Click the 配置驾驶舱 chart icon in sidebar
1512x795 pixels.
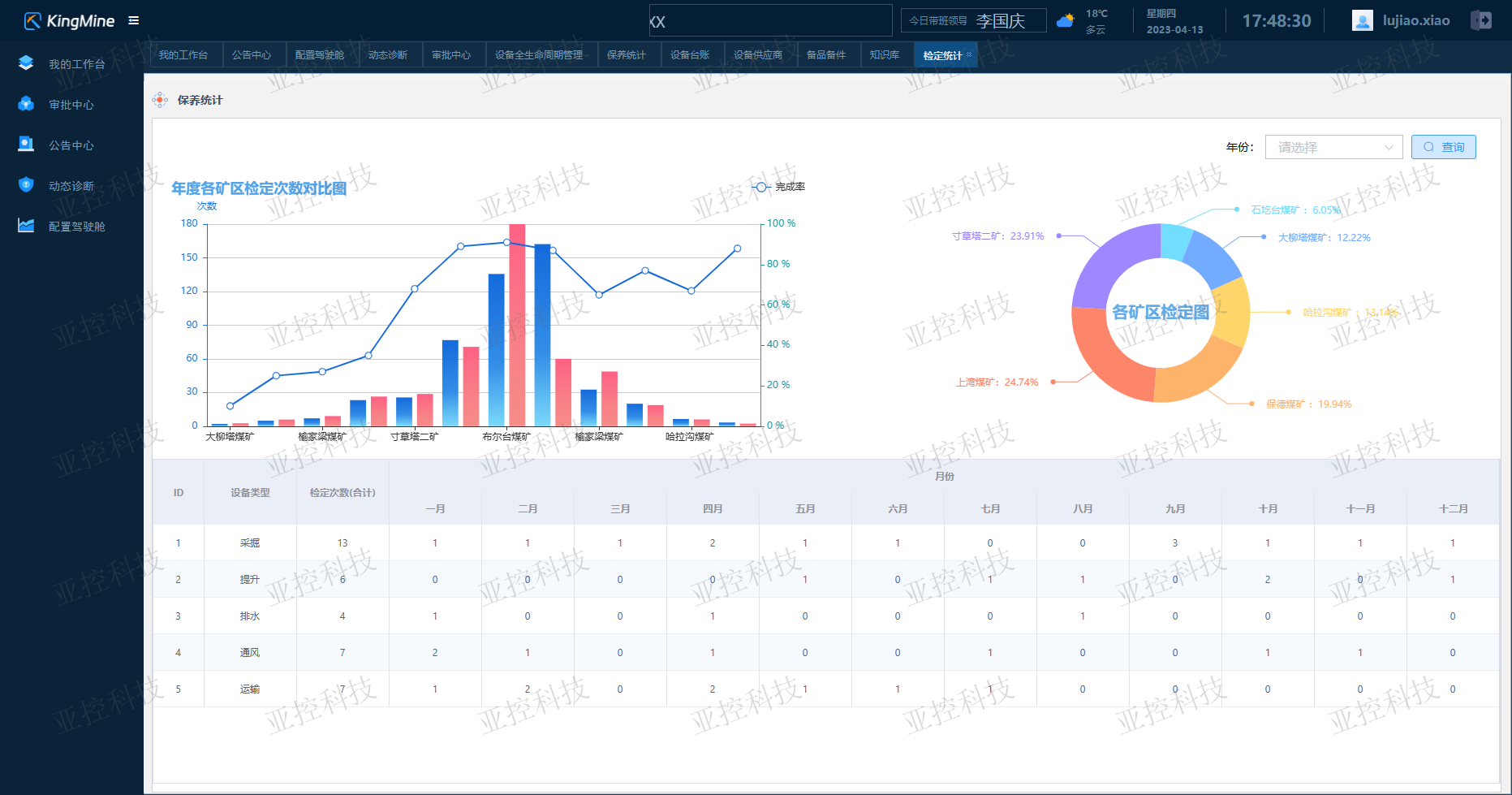pos(26,226)
